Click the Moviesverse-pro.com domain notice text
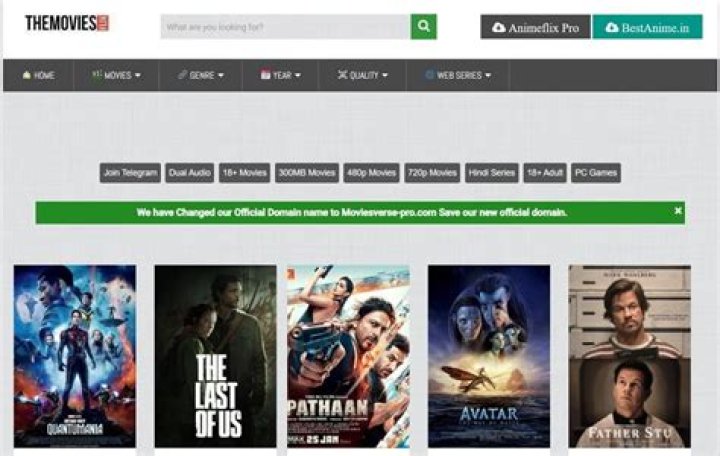Image resolution: width=720 pixels, height=456 pixels. (x=352, y=213)
